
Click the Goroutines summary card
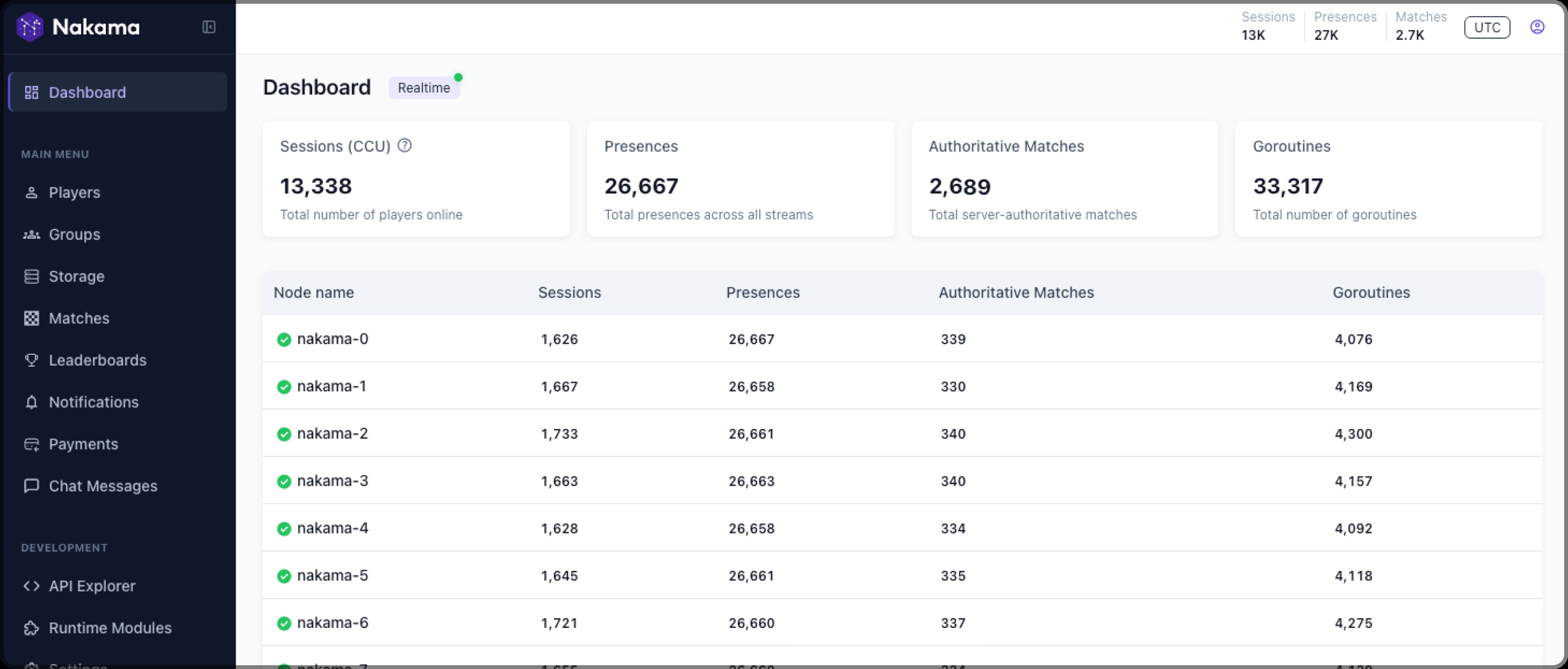(x=1389, y=179)
